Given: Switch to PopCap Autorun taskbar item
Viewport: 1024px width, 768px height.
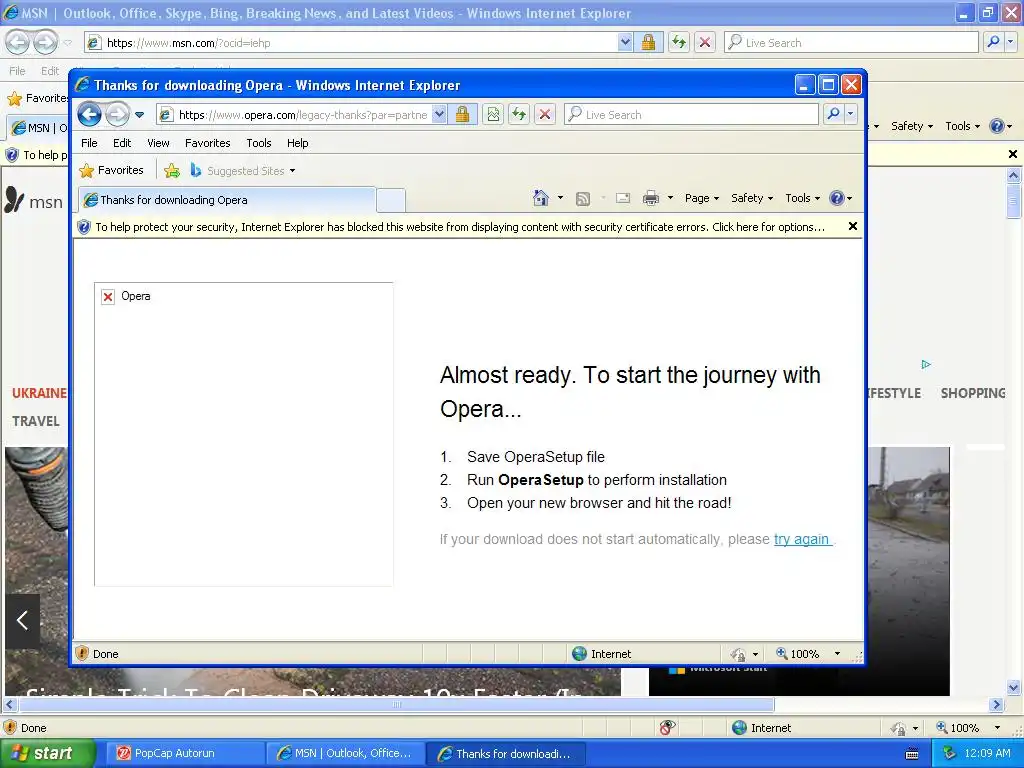Looking at the screenshot, I should pos(183,754).
